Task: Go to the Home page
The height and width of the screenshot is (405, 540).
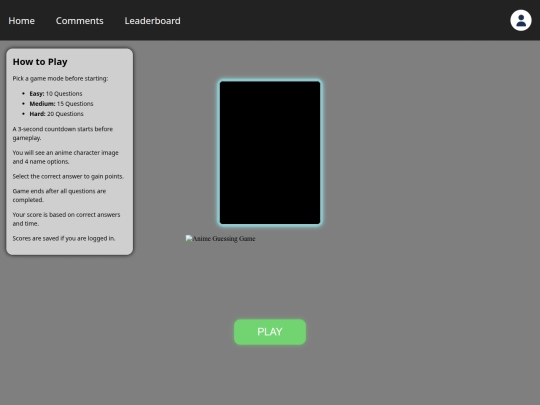Action: [21, 21]
